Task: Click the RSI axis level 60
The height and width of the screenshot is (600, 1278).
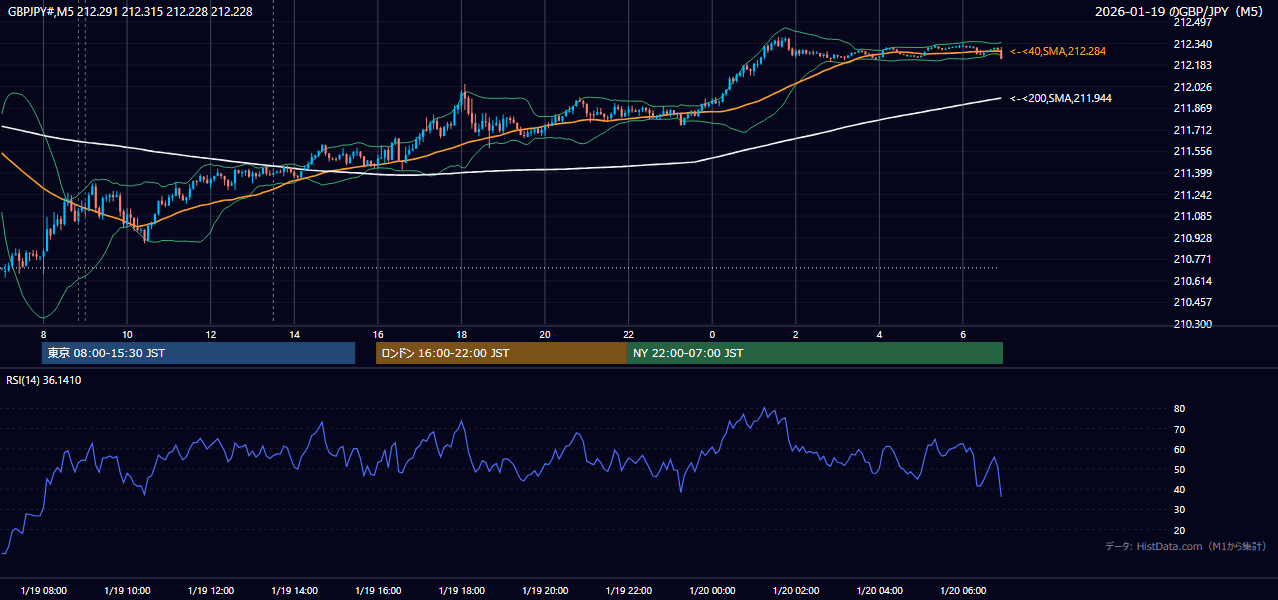Action: (1179, 449)
